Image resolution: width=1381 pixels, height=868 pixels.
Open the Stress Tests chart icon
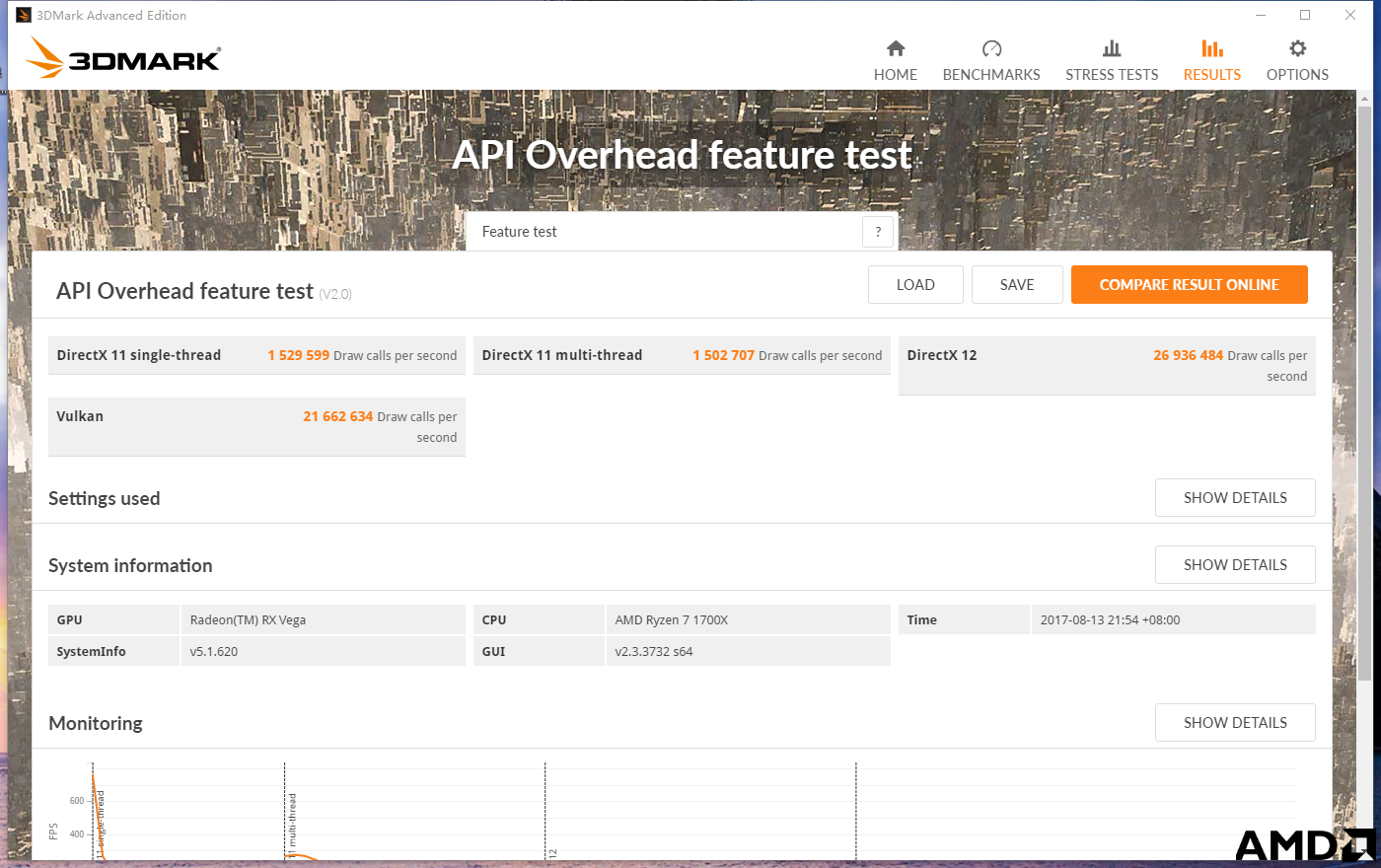(x=1112, y=48)
